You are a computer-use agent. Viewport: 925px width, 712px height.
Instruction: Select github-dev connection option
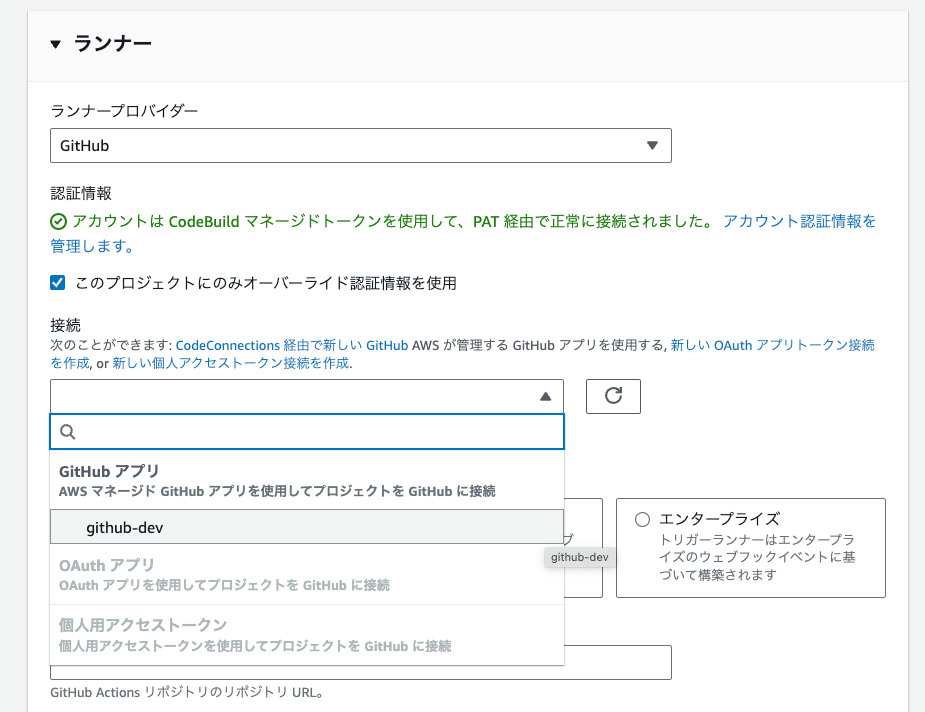tap(307, 527)
